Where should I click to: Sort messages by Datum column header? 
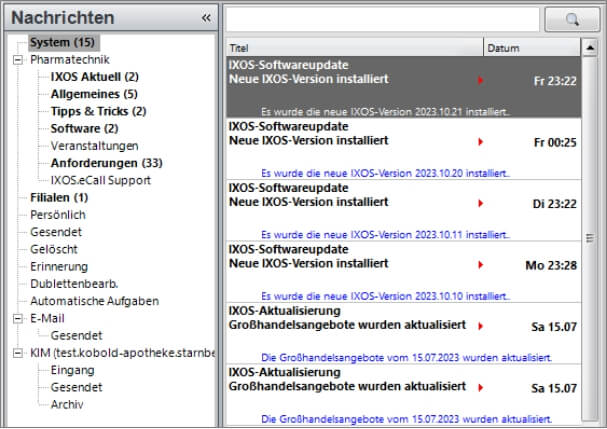532,48
